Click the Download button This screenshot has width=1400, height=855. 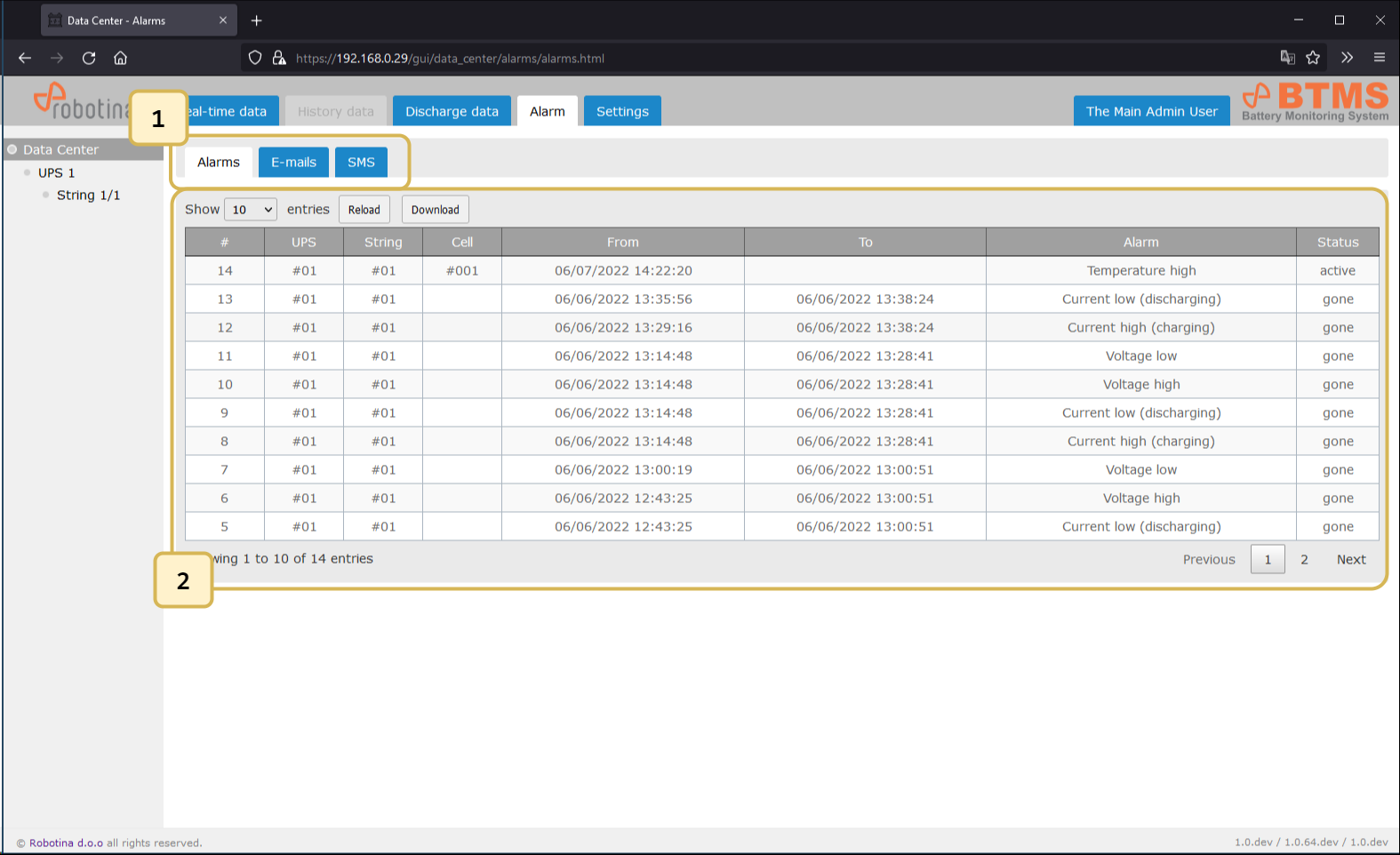(435, 210)
